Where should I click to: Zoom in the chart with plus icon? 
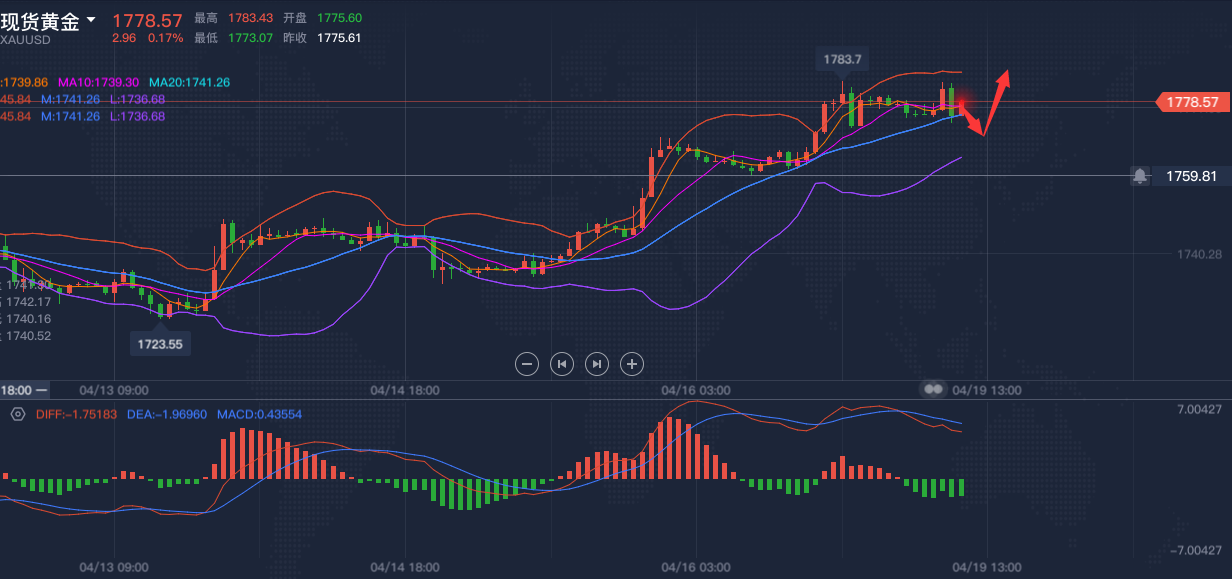point(632,364)
